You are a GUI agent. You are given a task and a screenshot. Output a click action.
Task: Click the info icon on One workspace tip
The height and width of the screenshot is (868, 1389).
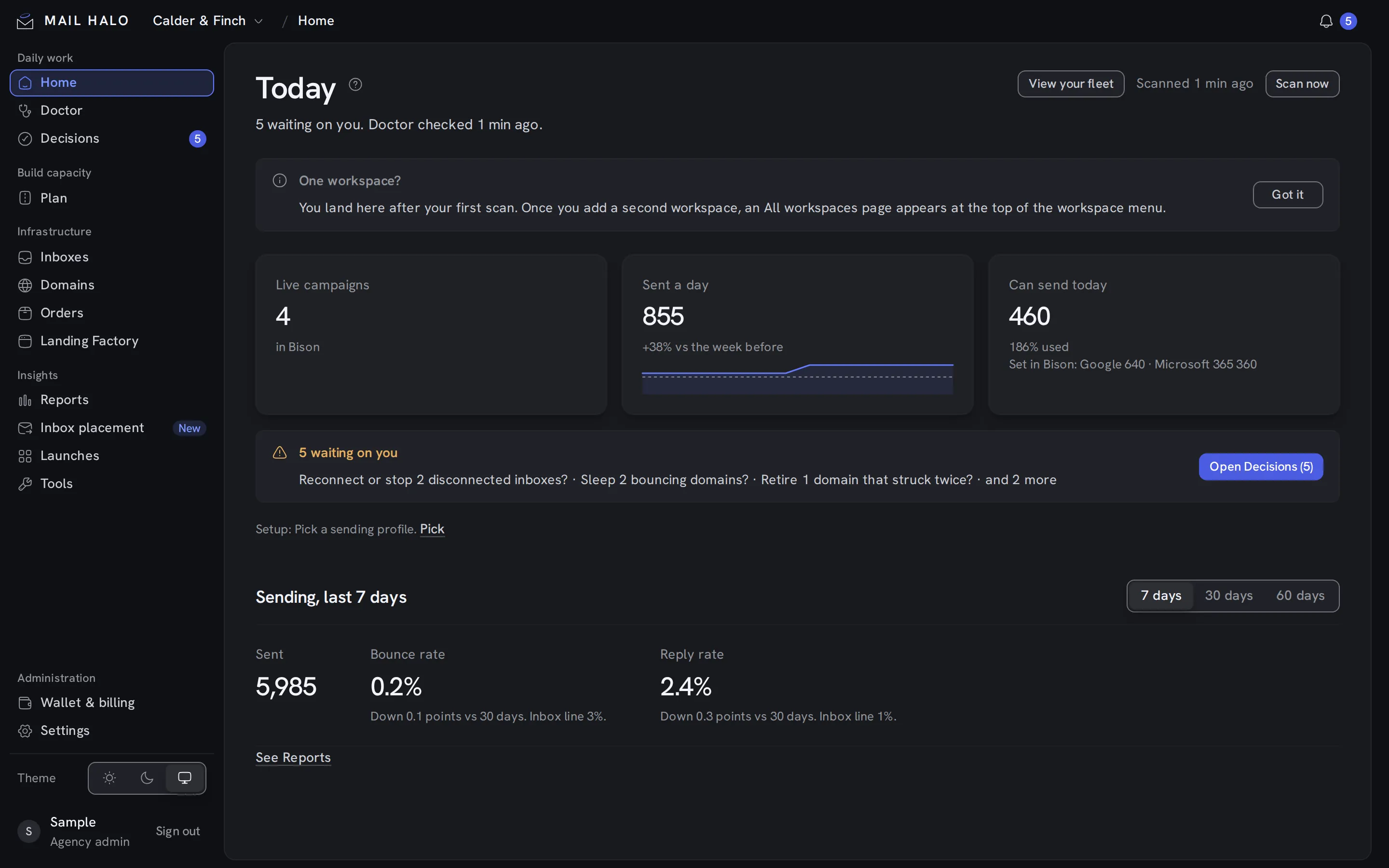point(280,181)
